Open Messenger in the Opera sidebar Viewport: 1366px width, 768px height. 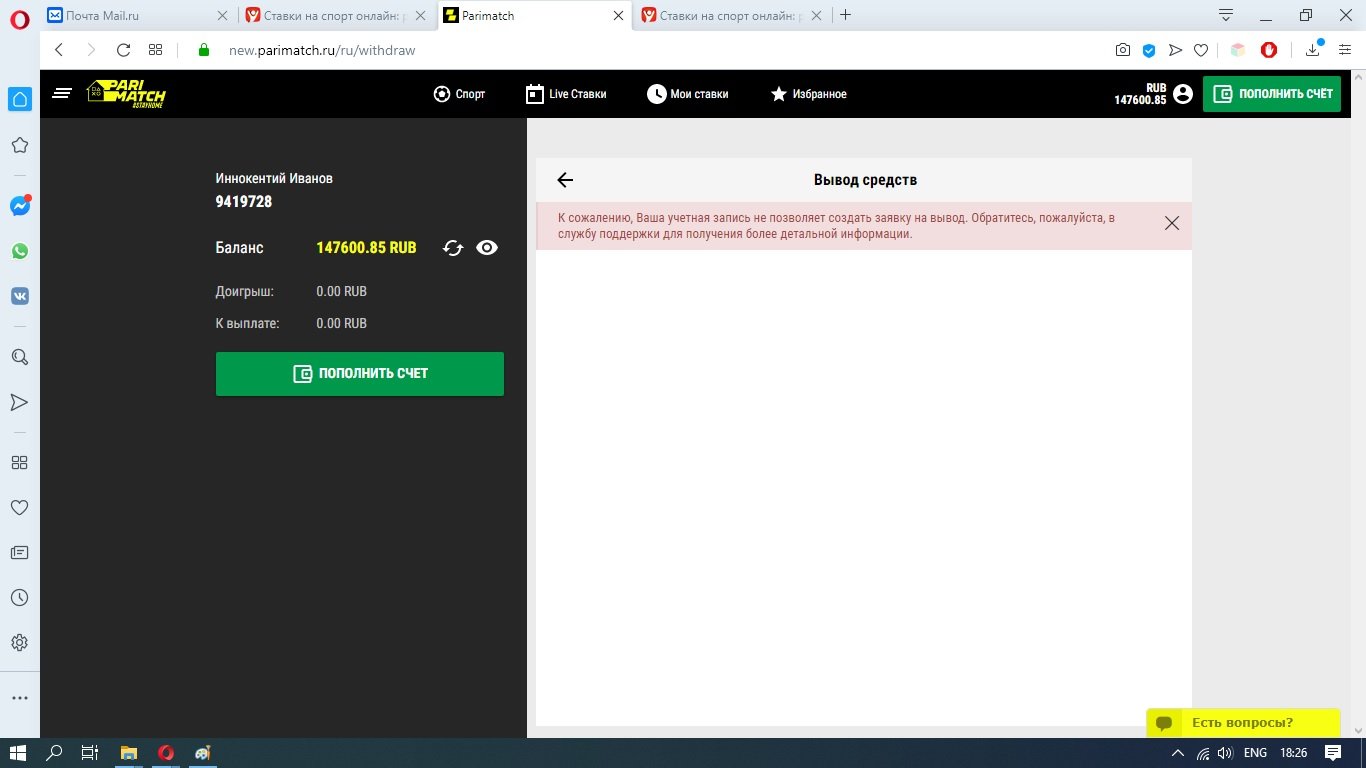(x=19, y=206)
